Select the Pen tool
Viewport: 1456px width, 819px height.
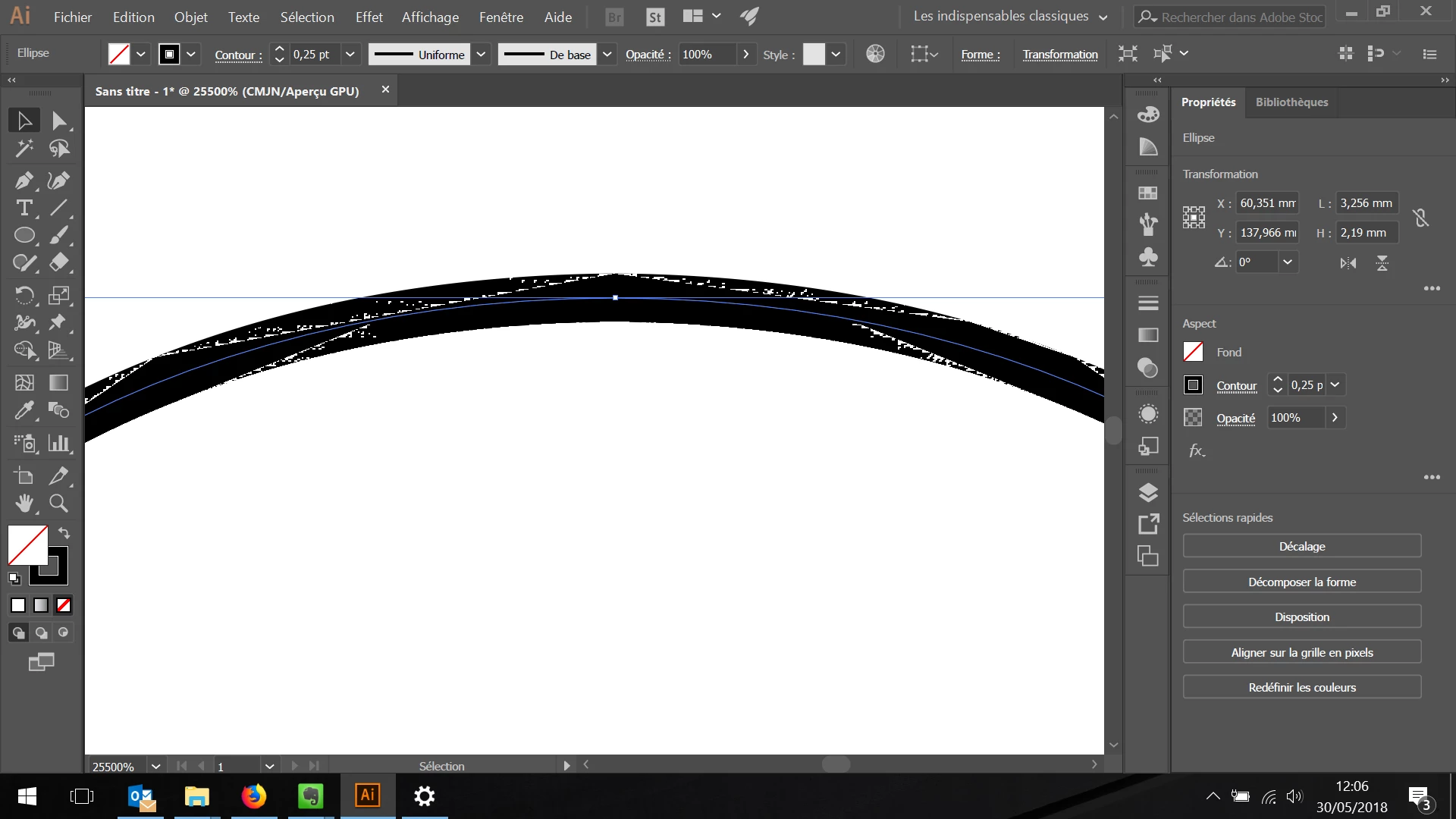pyautogui.click(x=23, y=180)
